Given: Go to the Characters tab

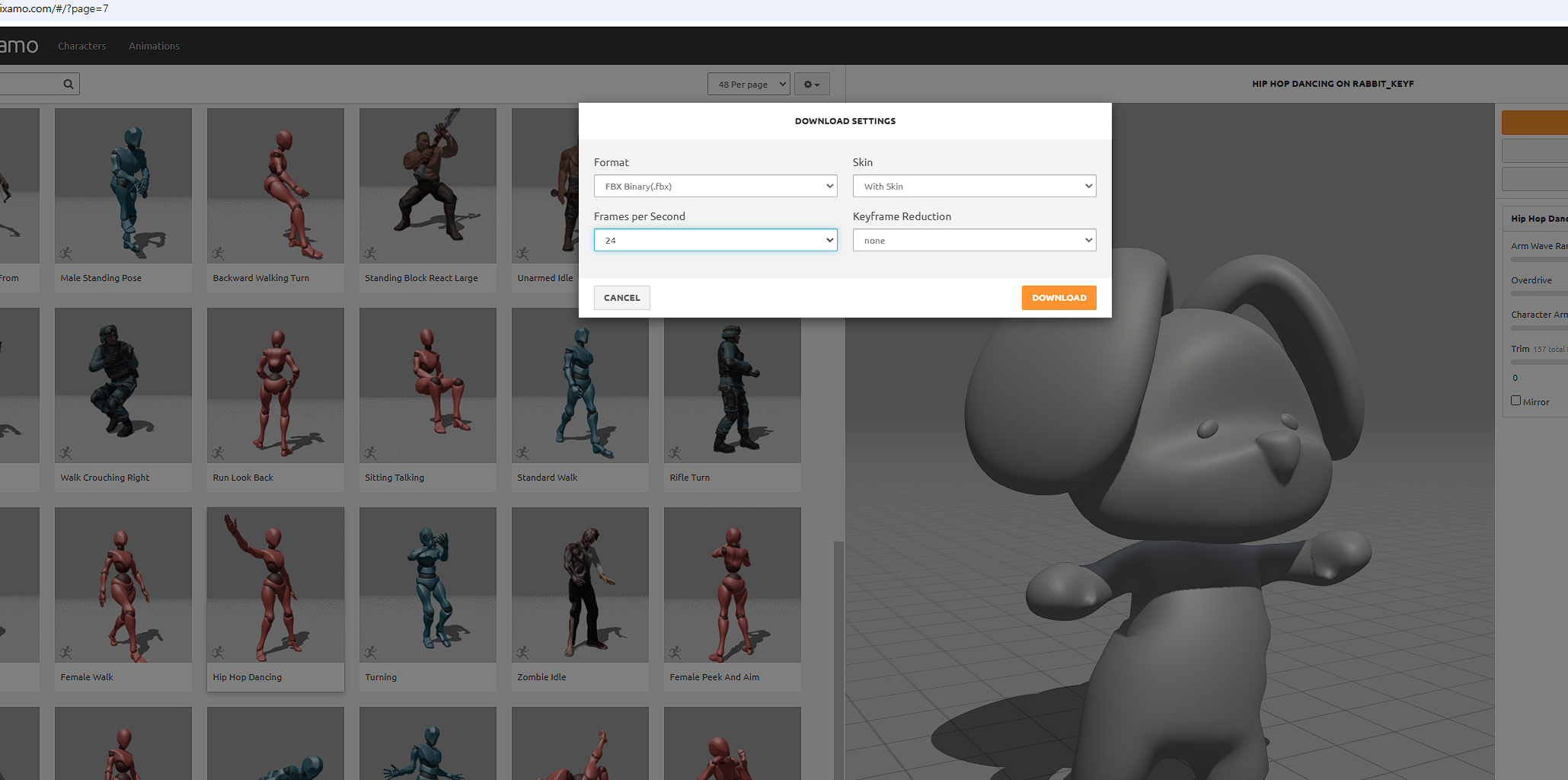Looking at the screenshot, I should (x=82, y=46).
